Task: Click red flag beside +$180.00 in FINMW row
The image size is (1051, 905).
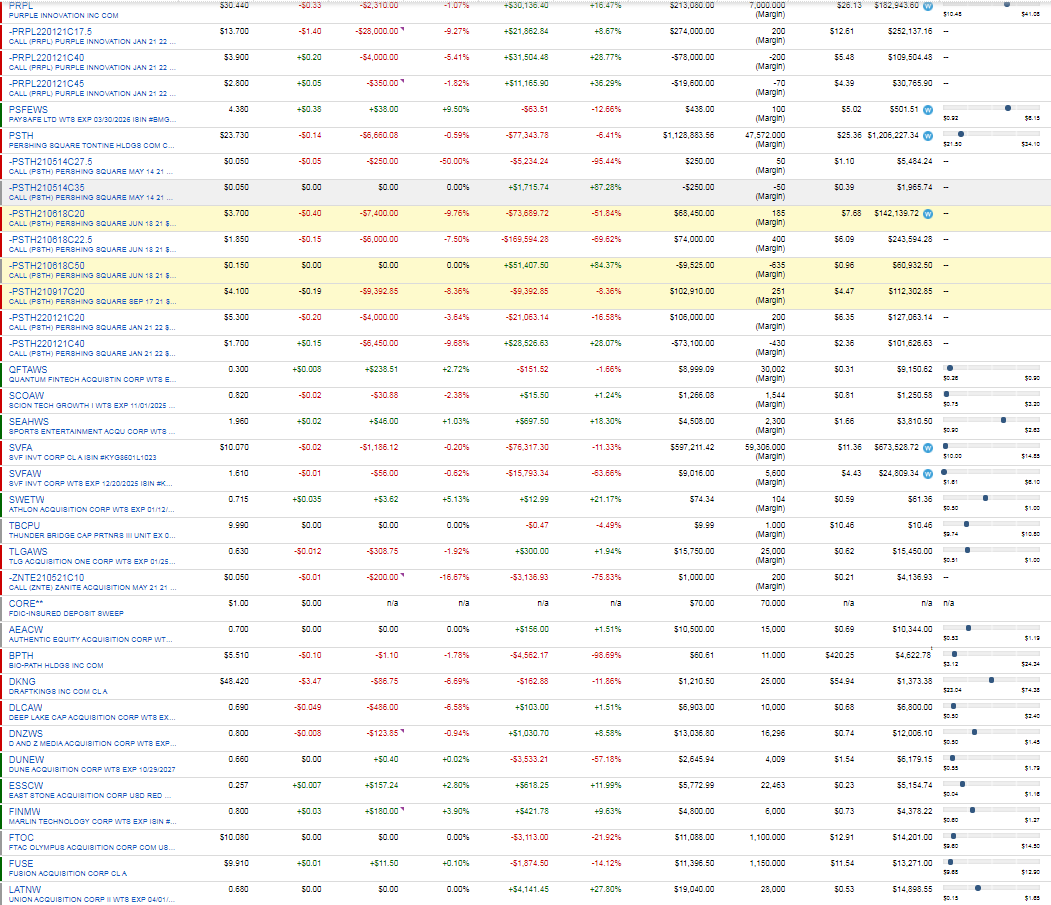Action: (402, 810)
